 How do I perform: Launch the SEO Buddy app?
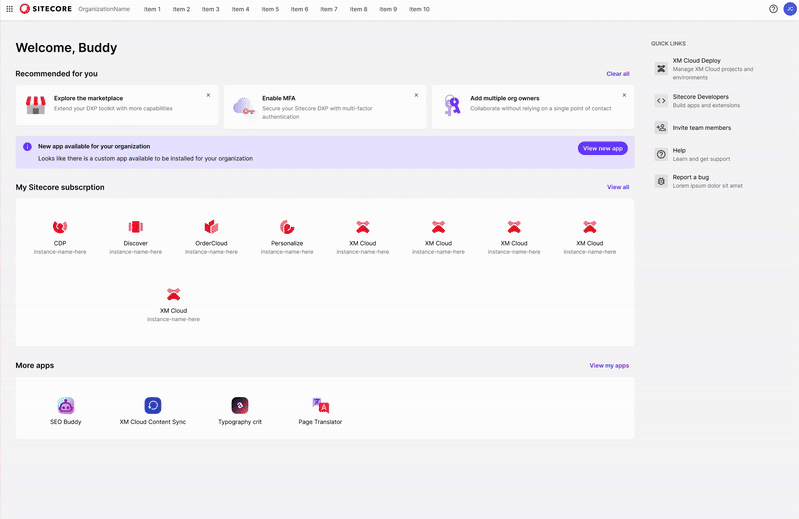pyautogui.click(x=66, y=406)
